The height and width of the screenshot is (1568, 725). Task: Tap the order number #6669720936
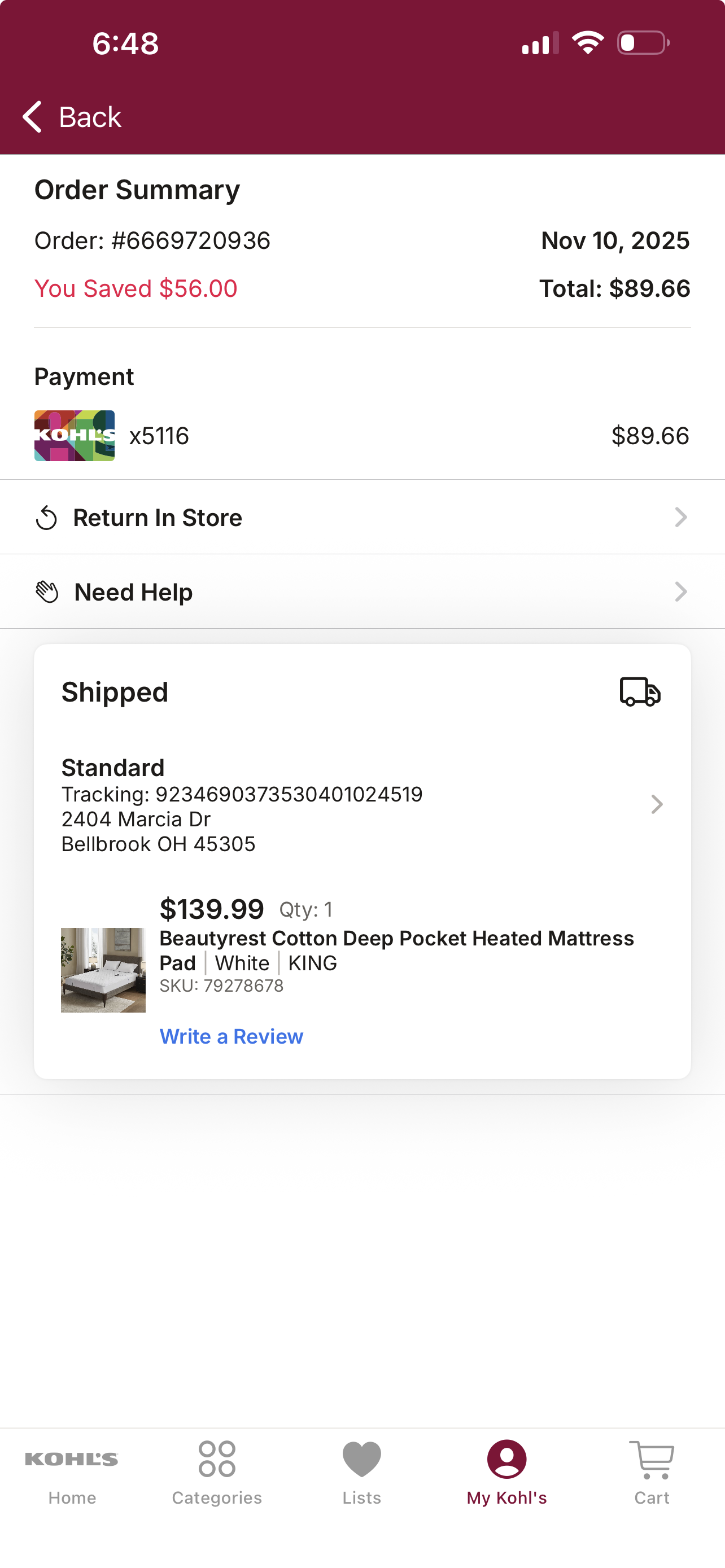(190, 241)
